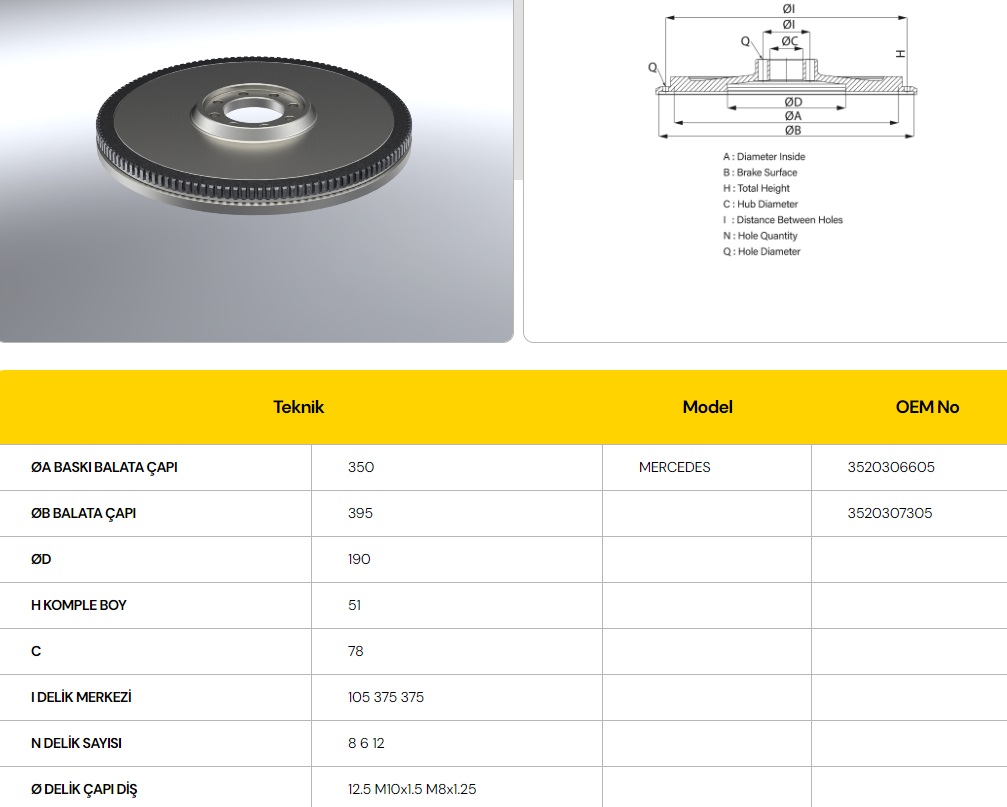
Task: Click the Ø DELİK ÇAPI DİŞ value
Action: [x=411, y=789]
